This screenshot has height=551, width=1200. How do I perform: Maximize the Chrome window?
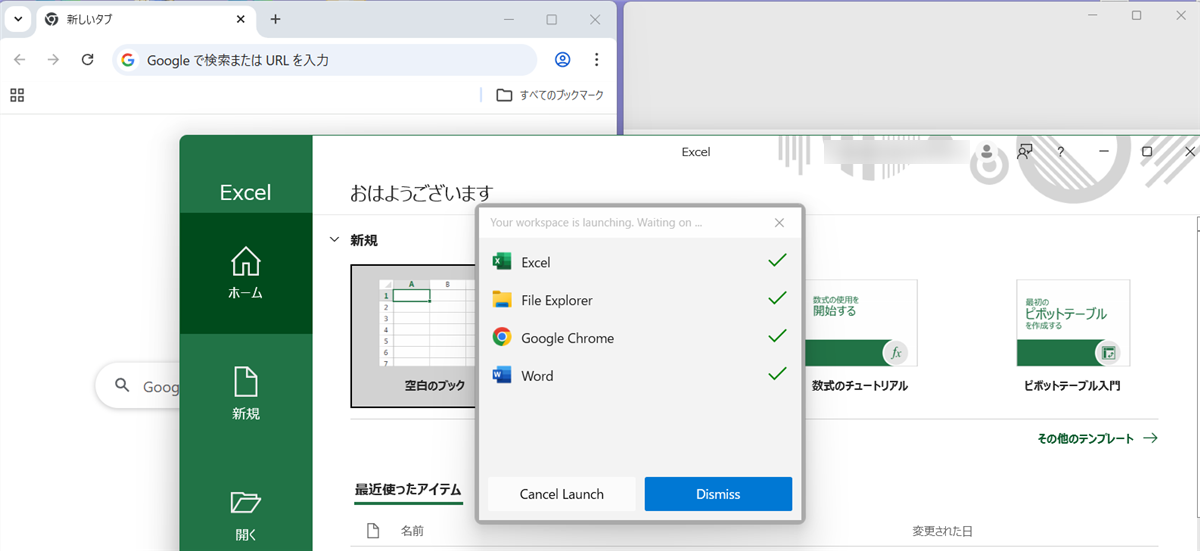click(x=552, y=19)
